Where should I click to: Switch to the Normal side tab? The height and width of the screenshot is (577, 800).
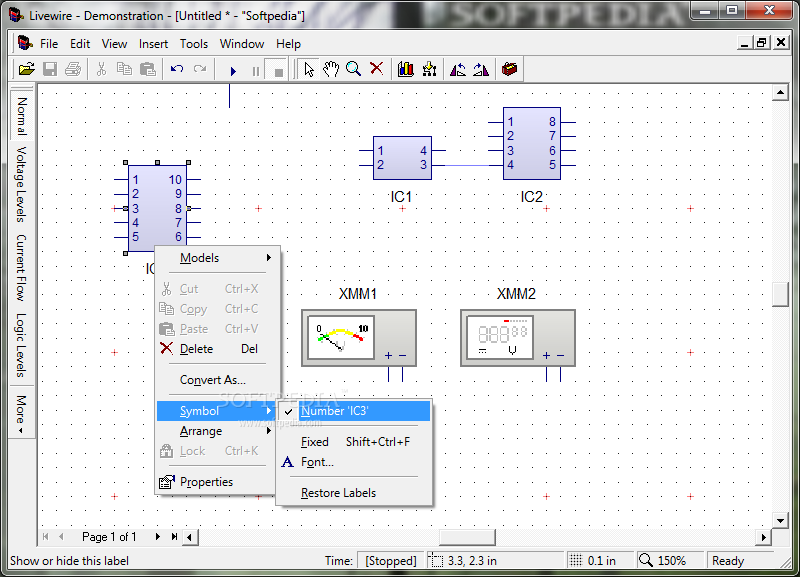tap(21, 115)
